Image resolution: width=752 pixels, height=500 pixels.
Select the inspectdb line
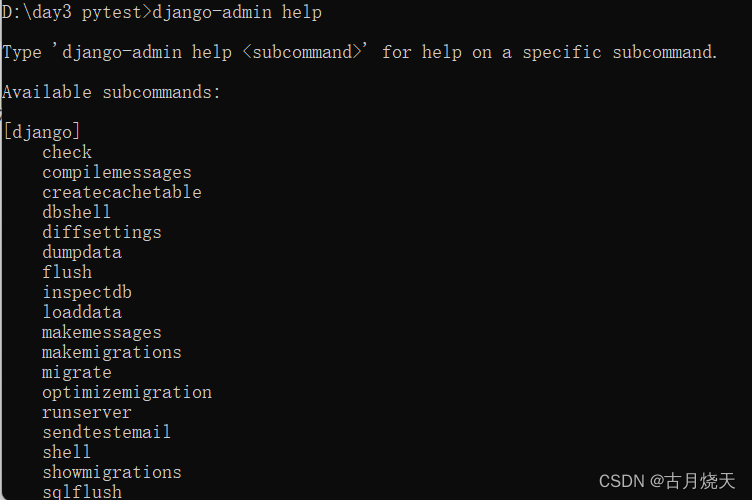click(87, 292)
